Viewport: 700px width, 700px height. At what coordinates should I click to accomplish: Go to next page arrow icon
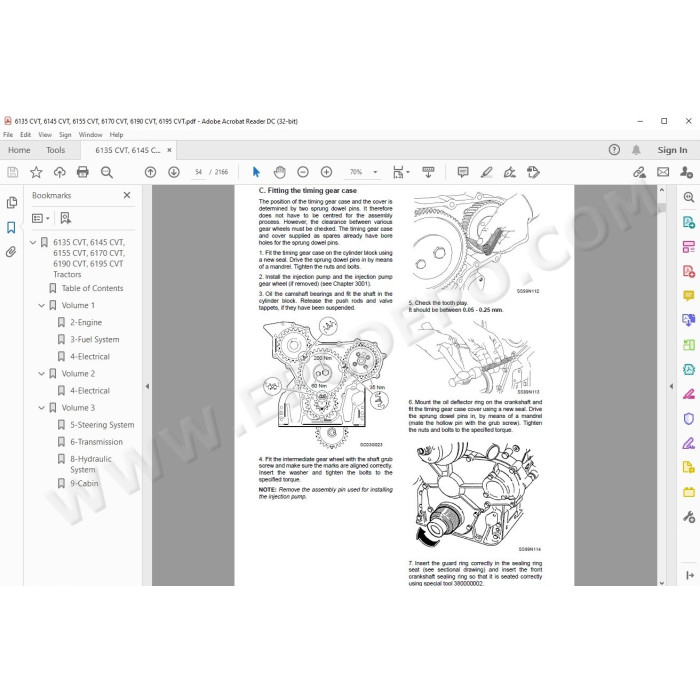pos(174,172)
